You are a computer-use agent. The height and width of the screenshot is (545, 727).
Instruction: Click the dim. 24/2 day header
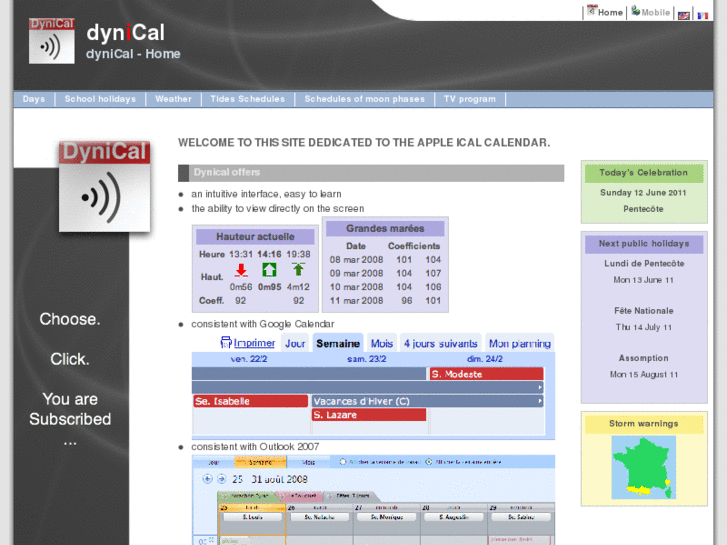click(485, 359)
